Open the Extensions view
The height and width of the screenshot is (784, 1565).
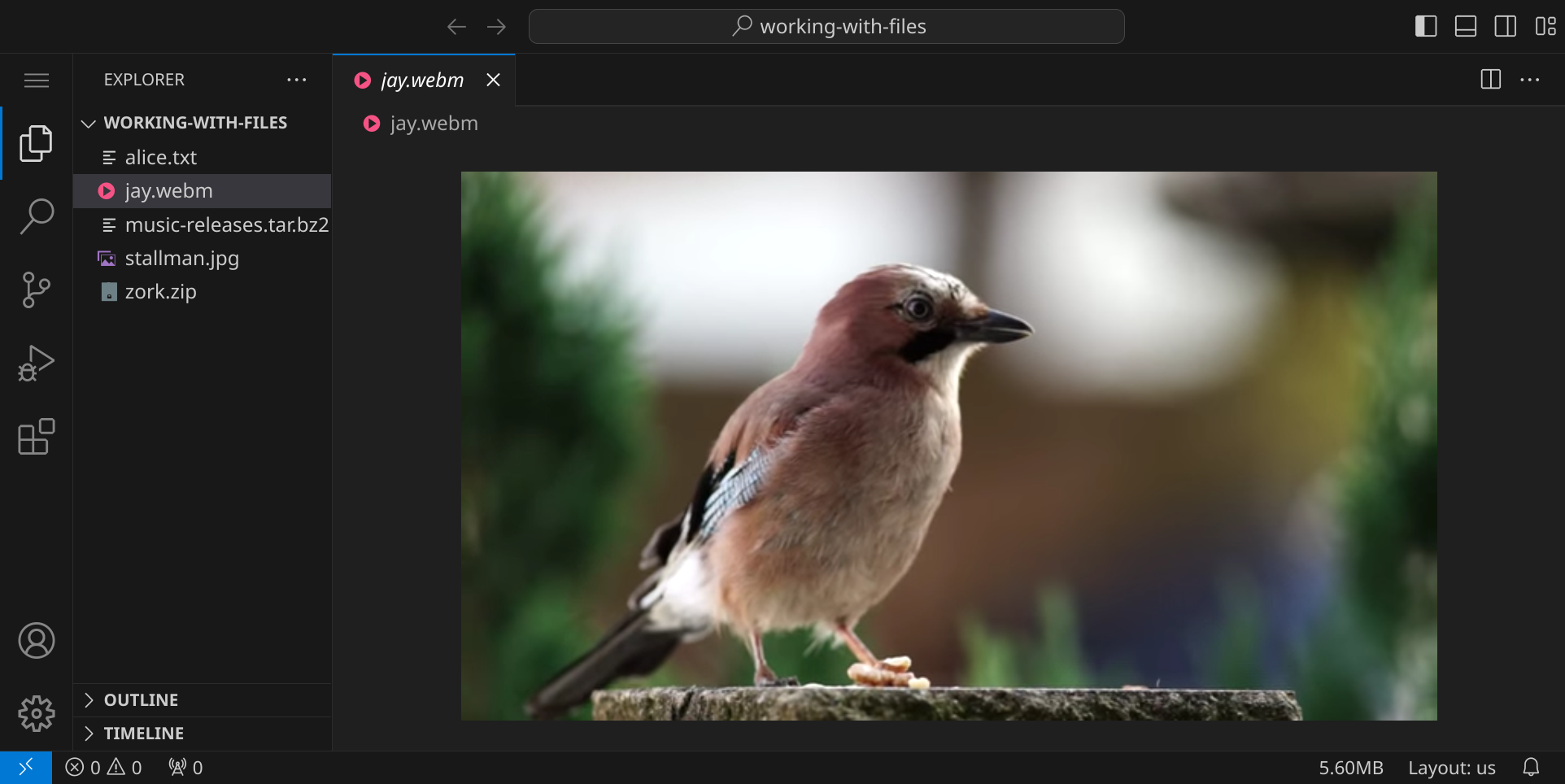37,437
